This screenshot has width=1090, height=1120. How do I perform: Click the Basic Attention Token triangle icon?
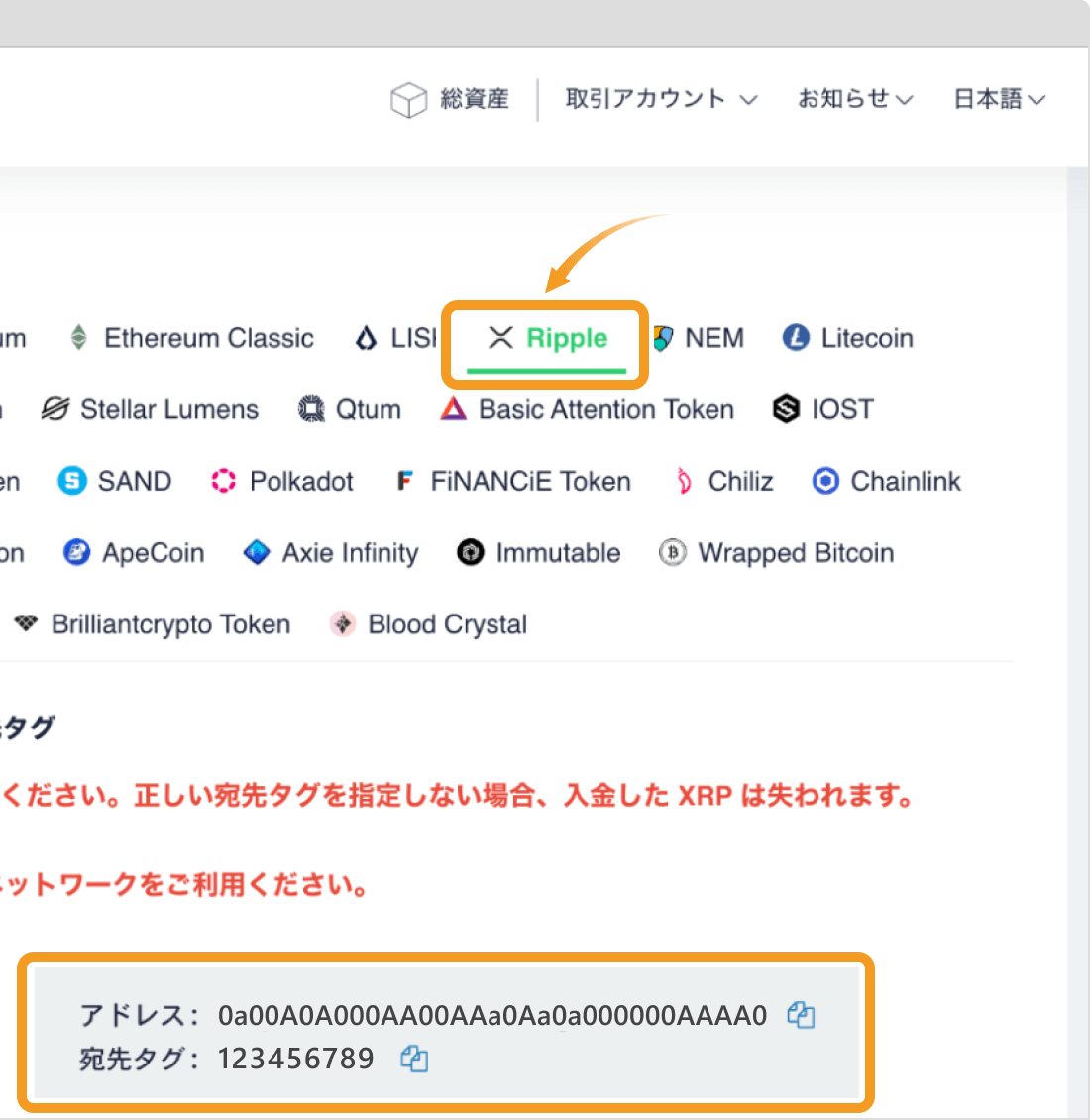point(453,408)
